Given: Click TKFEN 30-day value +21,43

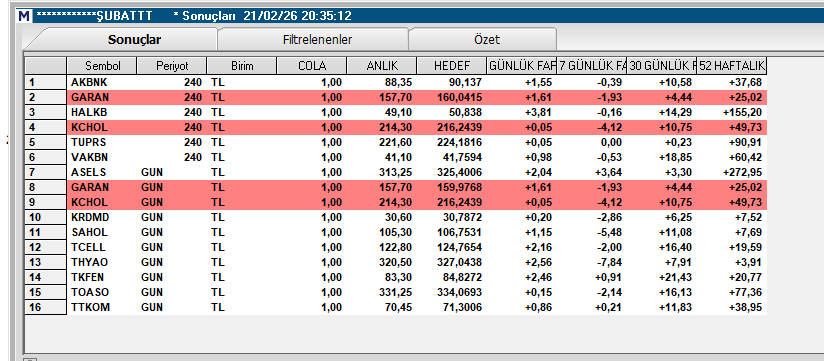Looking at the screenshot, I should (x=675, y=277).
